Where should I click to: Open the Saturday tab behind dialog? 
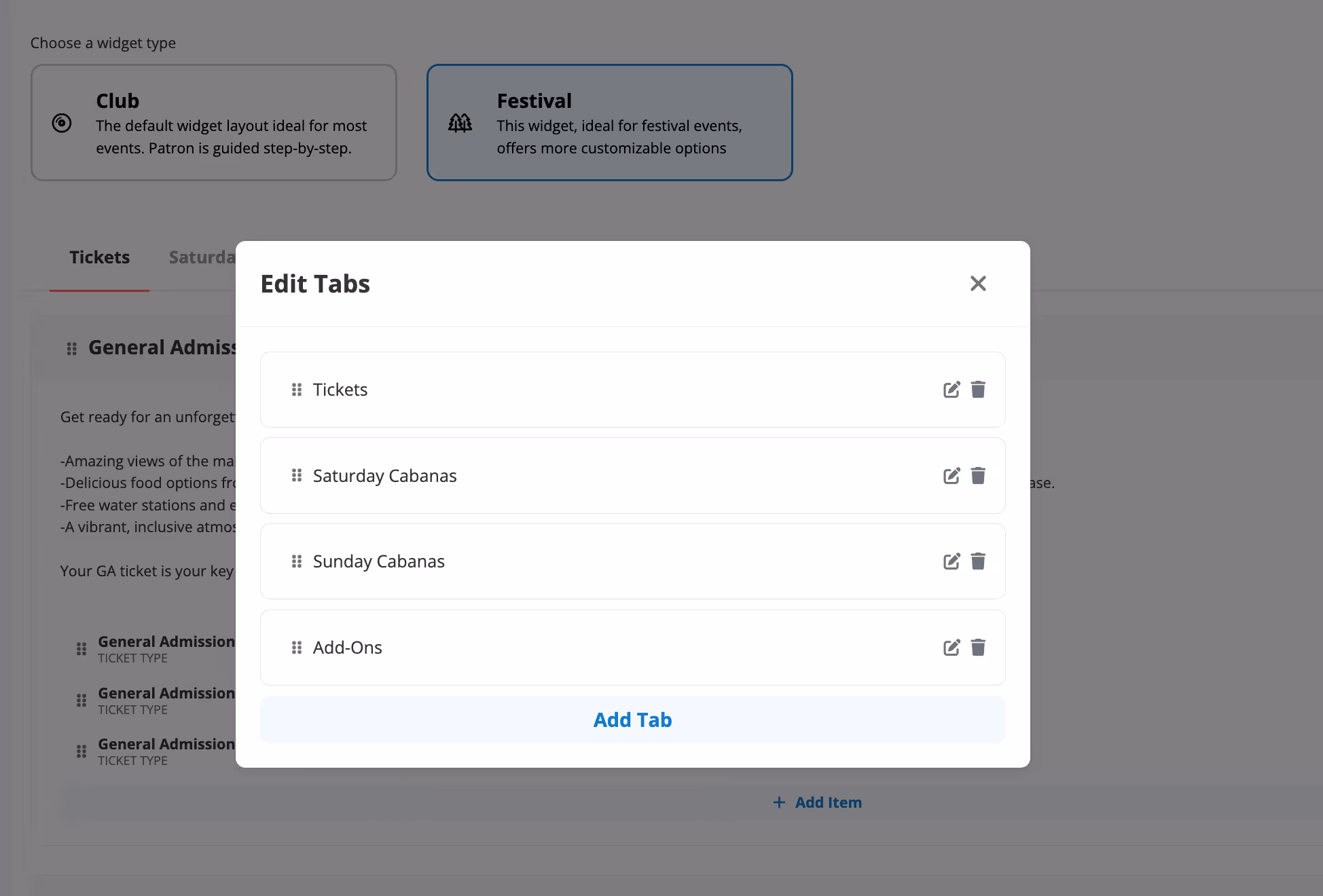coord(202,258)
